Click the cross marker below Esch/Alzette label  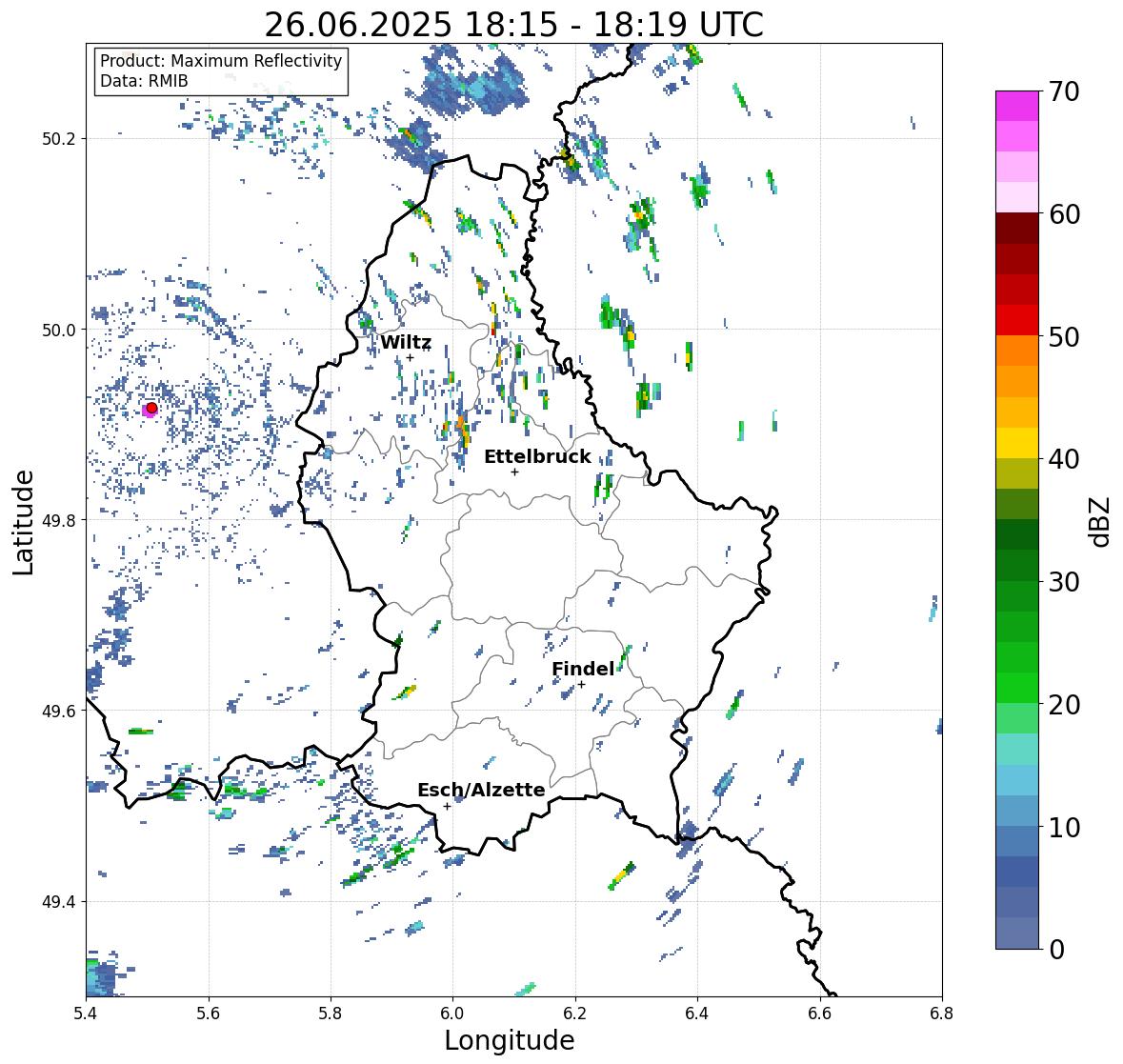coord(447,806)
